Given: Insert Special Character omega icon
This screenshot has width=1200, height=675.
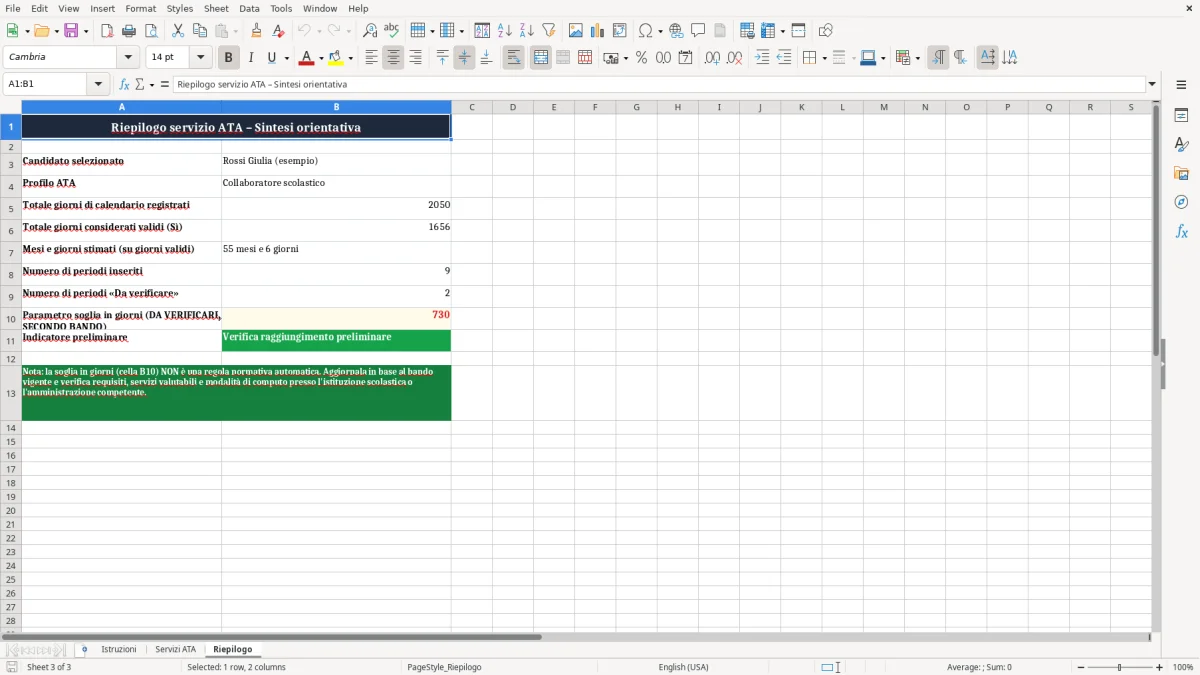Looking at the screenshot, I should pyautogui.click(x=646, y=31).
